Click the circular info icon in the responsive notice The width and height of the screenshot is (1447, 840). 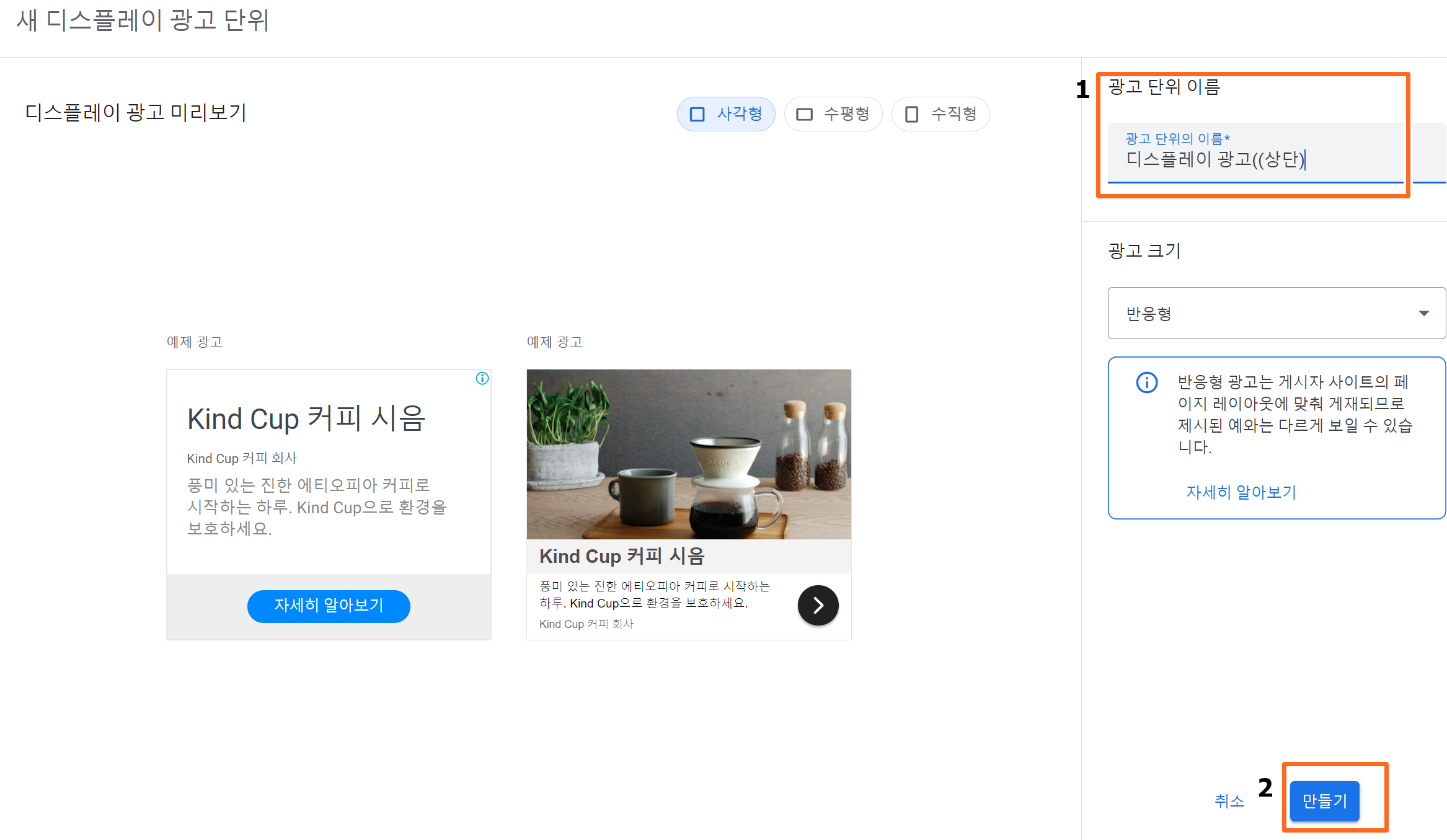tap(1148, 383)
